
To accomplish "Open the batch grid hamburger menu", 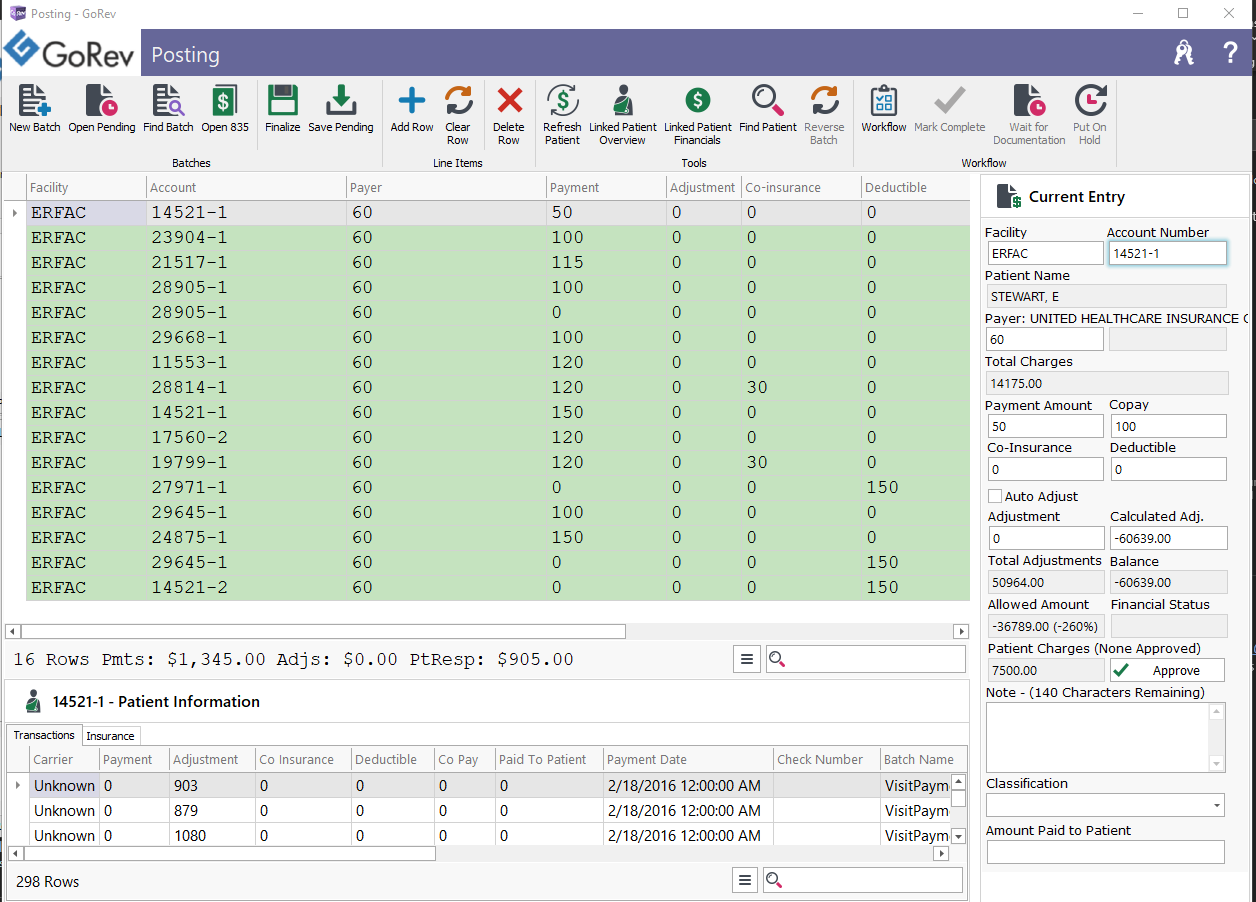I will tap(745, 659).
